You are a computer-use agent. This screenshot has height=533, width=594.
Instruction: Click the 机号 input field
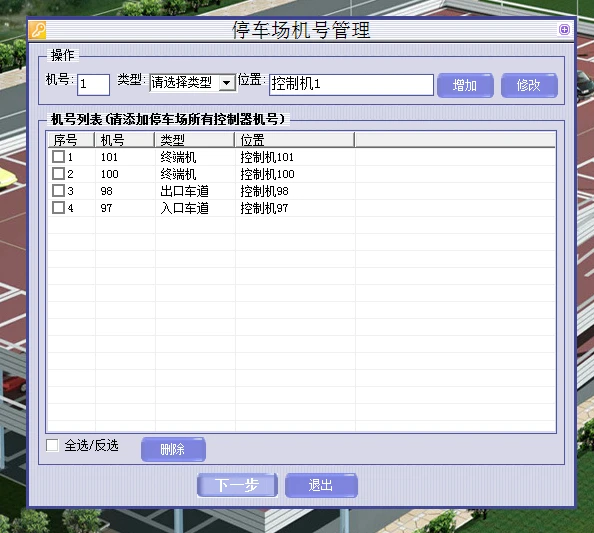[x=94, y=84]
